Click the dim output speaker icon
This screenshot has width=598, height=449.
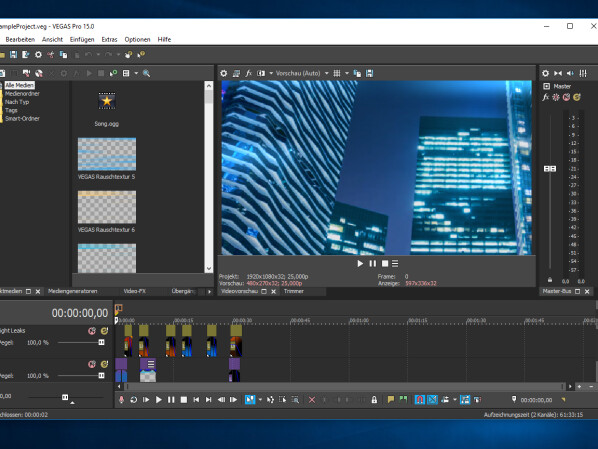(x=571, y=73)
